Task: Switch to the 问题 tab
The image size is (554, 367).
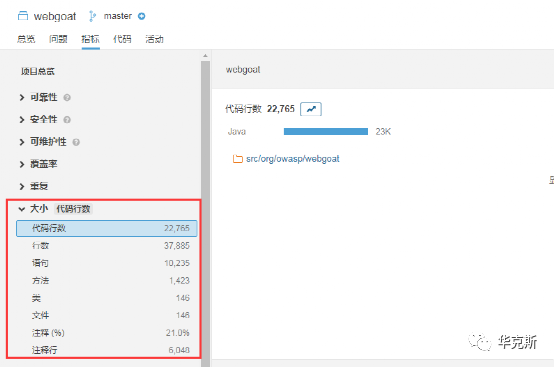Action: click(58, 39)
